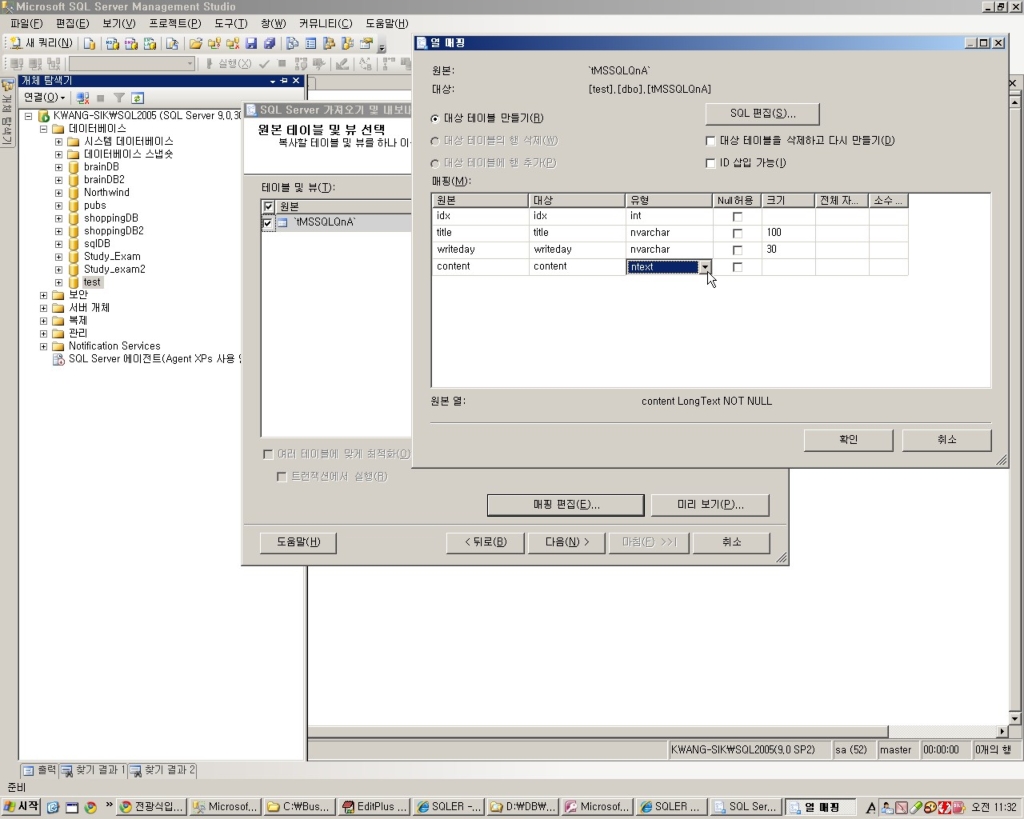Click the Analysis Services XMLA Query icon
This screenshot has height=819, width=1024.
pyautogui.click(x=150, y=44)
